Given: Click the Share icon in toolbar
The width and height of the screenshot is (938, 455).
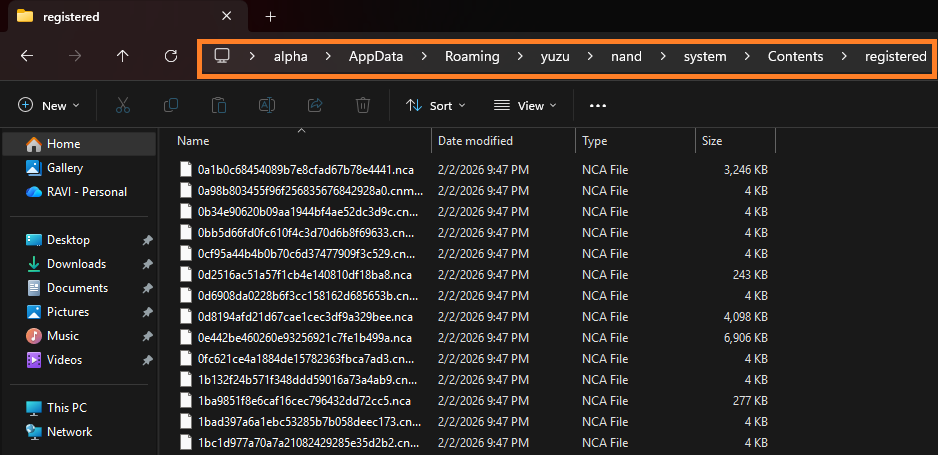Looking at the screenshot, I should [x=315, y=105].
